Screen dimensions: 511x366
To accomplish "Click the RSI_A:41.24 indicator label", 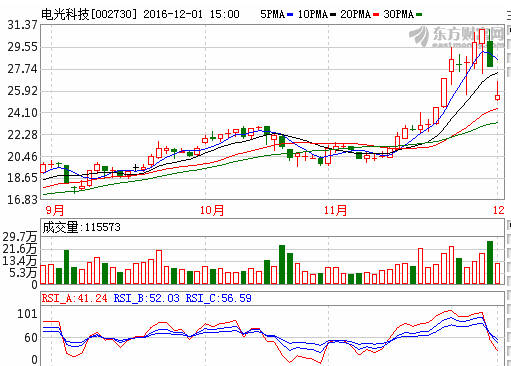I will [75, 298].
